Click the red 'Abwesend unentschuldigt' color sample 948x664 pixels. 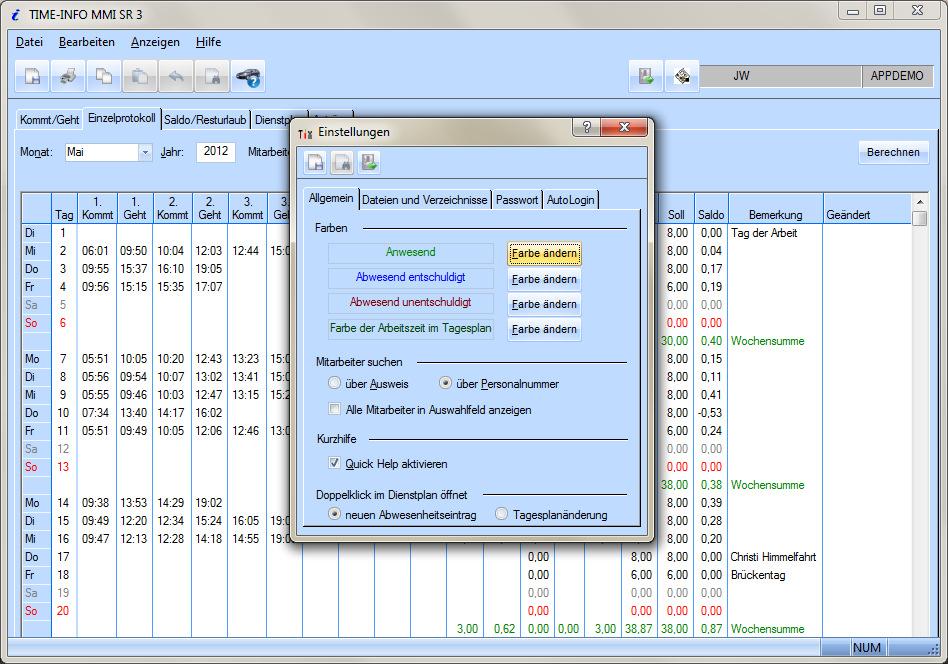[411, 302]
